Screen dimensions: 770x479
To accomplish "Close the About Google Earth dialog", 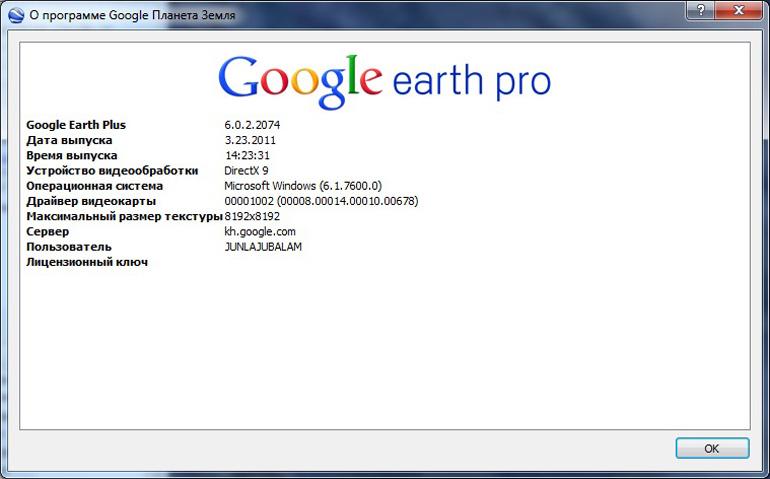I will point(739,10).
